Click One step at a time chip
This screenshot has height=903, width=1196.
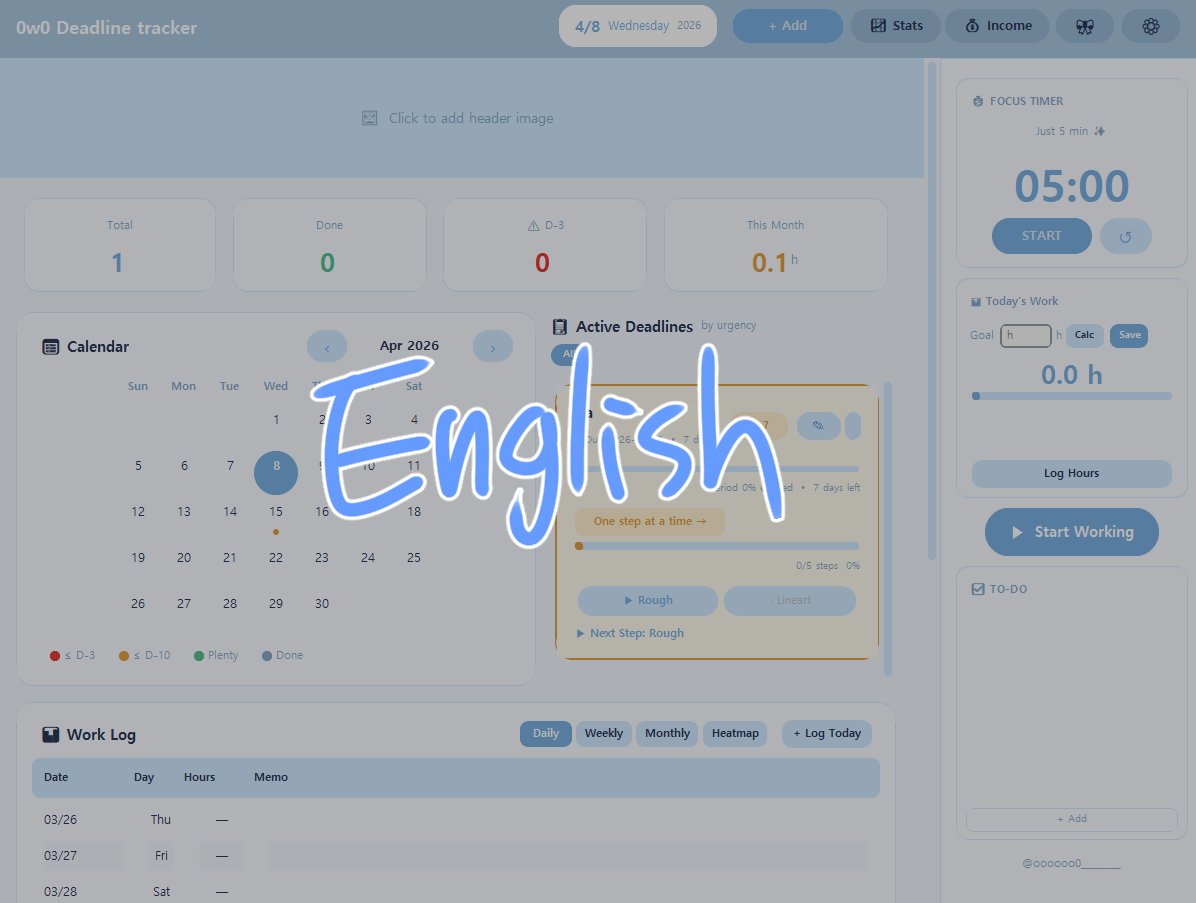pyautogui.click(x=650, y=522)
